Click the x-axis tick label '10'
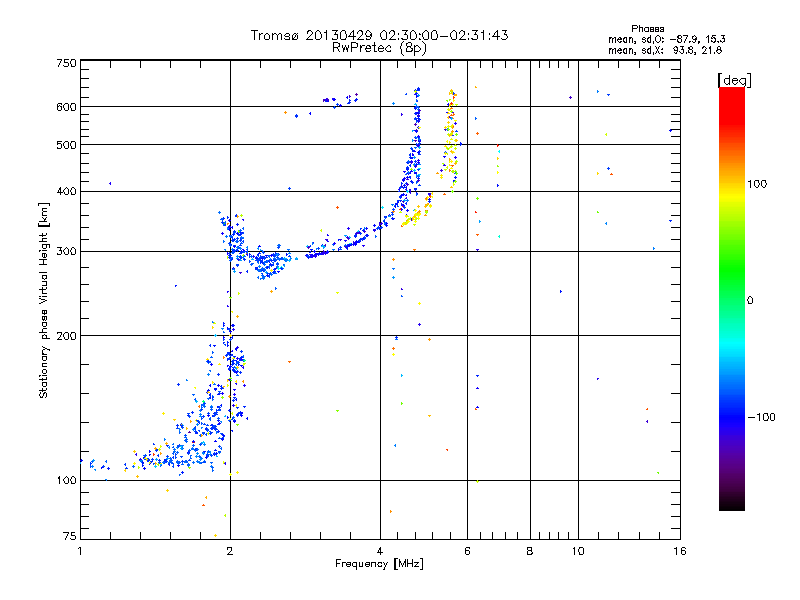The height and width of the screenshot is (600, 800). pyautogui.click(x=578, y=551)
